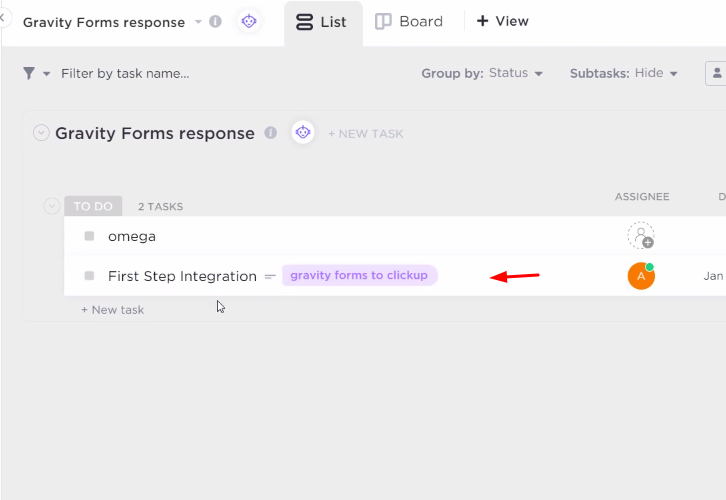Click description icon next to First Step Integration
726x500 pixels.
[x=270, y=276]
